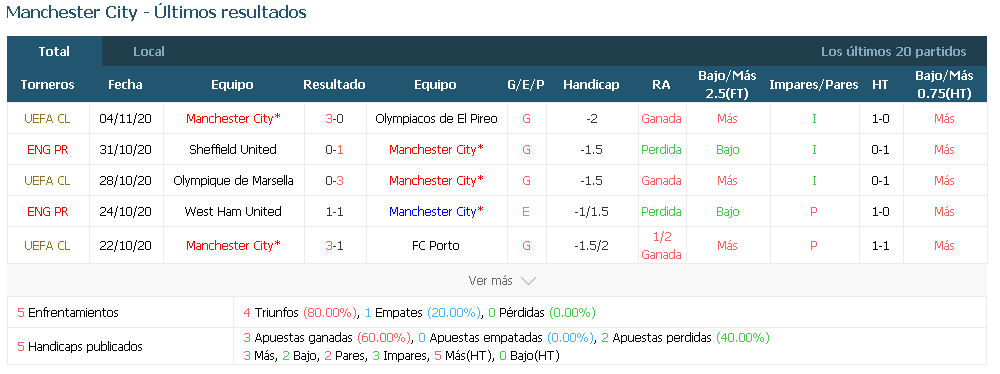The width and height of the screenshot is (1000, 374).
Task: Click the Resultado column header
Action: [x=334, y=85]
